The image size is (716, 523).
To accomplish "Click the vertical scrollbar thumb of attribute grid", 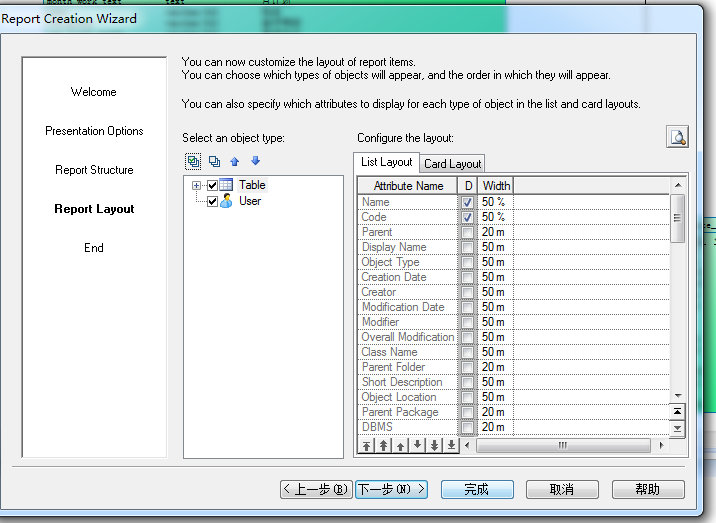I will pyautogui.click(x=678, y=218).
